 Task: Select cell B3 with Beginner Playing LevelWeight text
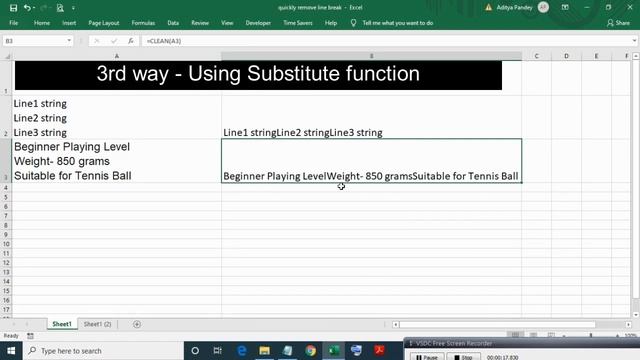tap(371, 161)
